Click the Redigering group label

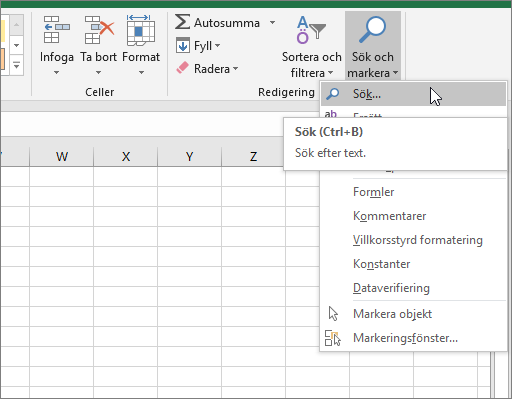pyautogui.click(x=286, y=92)
